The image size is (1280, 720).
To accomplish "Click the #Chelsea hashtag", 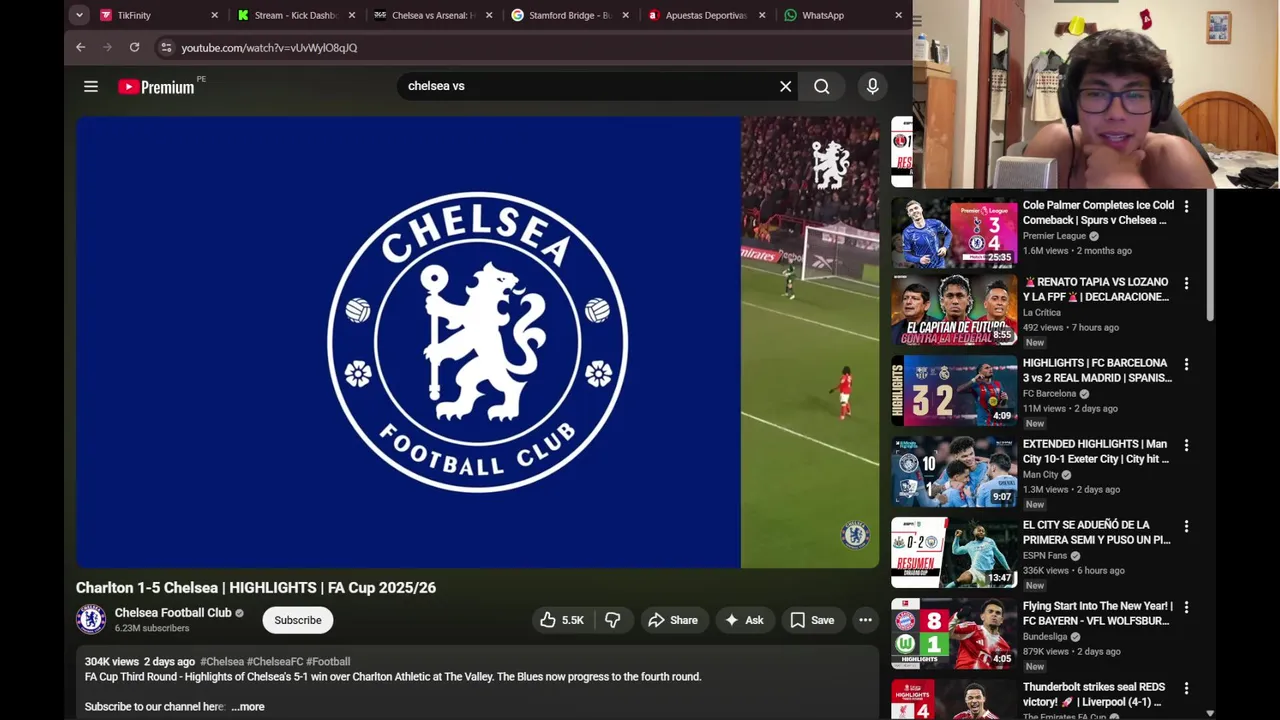I will point(222,662).
